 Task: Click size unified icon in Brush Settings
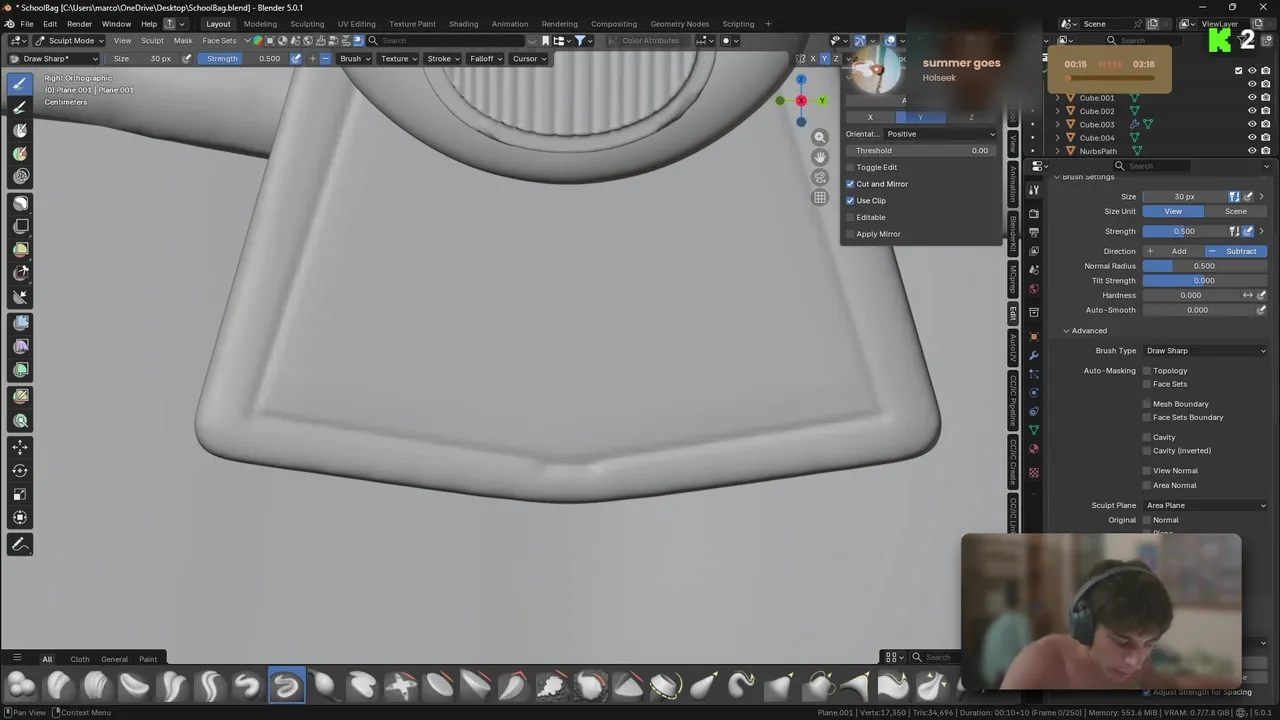pos(1235,197)
